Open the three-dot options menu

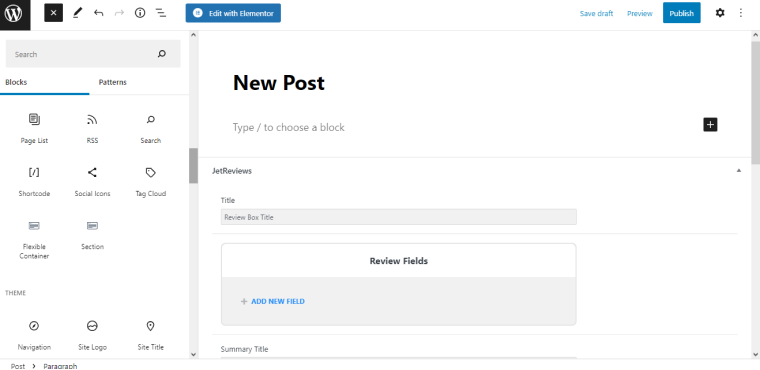pos(740,13)
